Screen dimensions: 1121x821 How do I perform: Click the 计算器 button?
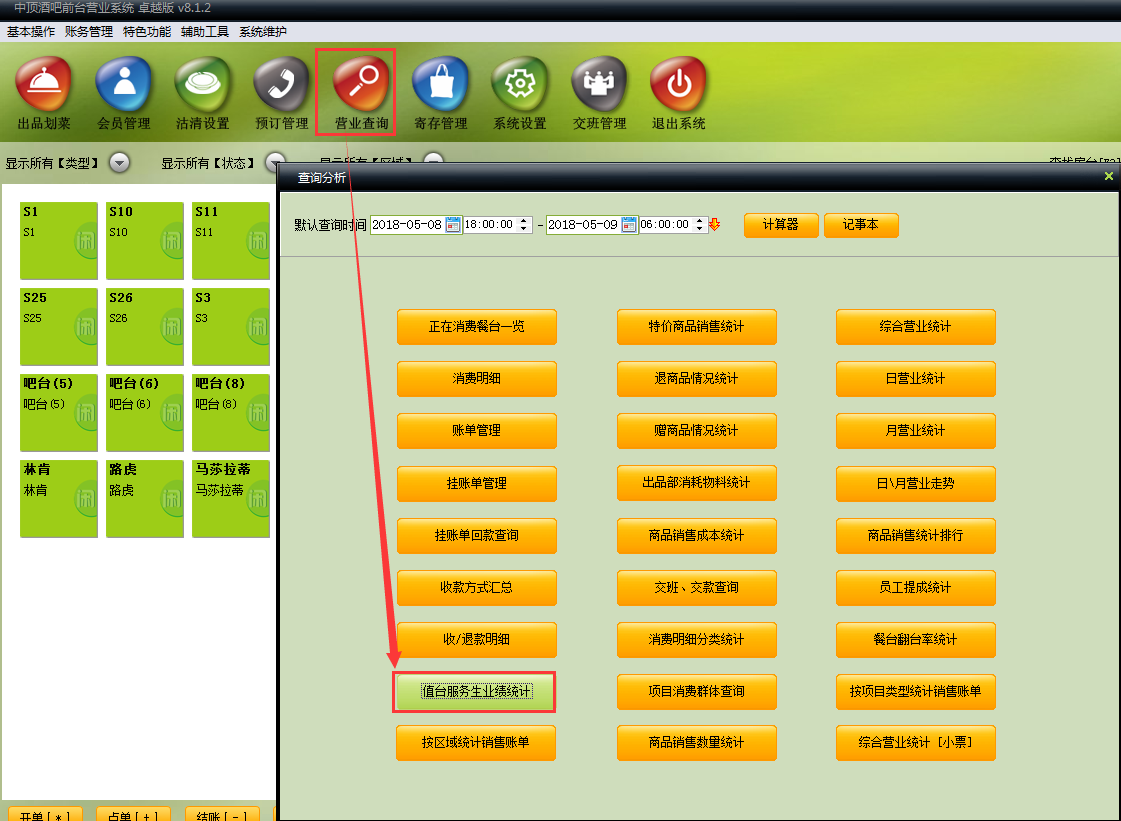[781, 225]
